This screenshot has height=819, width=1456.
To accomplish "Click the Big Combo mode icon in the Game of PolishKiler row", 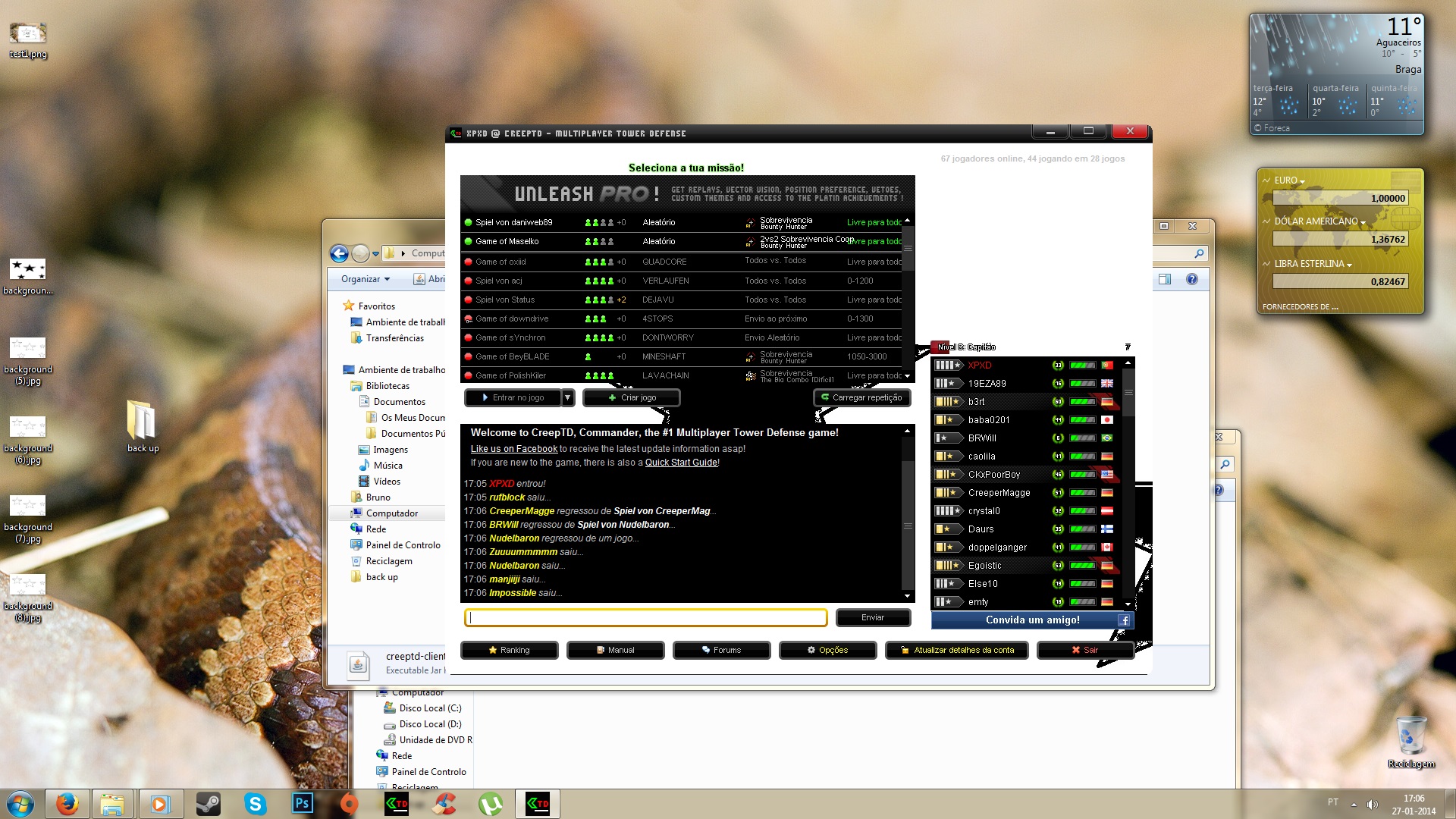I will [750, 376].
